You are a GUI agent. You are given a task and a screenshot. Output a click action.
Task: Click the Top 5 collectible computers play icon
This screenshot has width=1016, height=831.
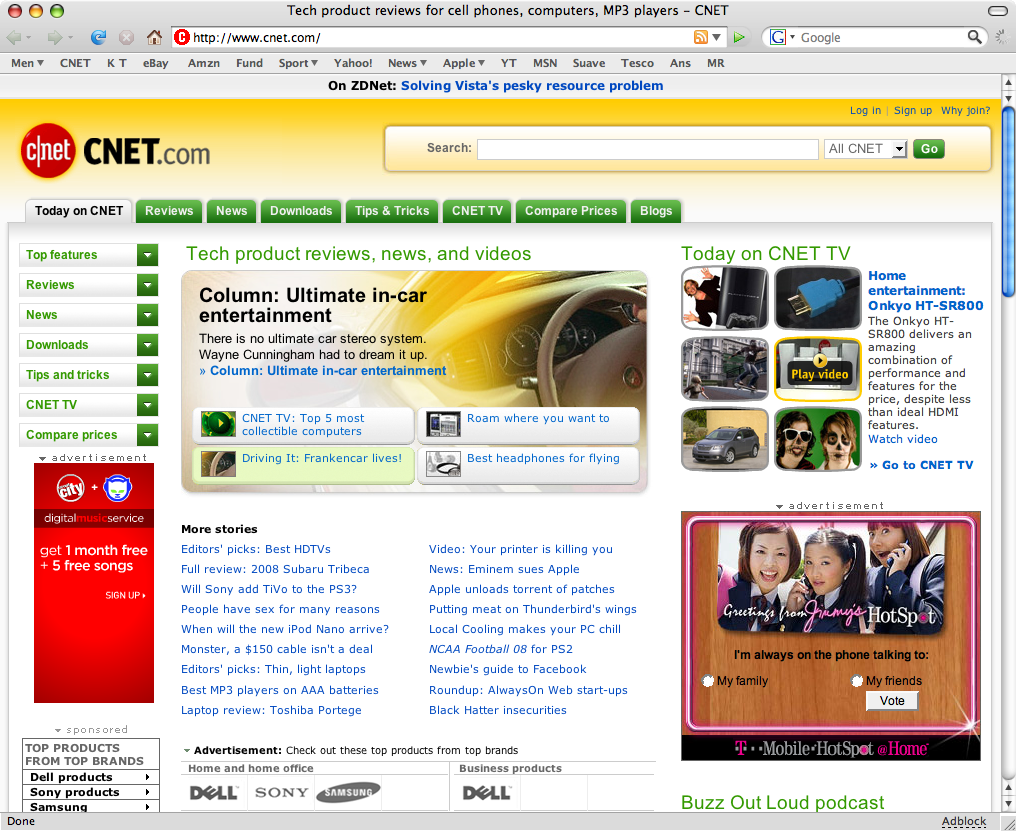point(218,424)
